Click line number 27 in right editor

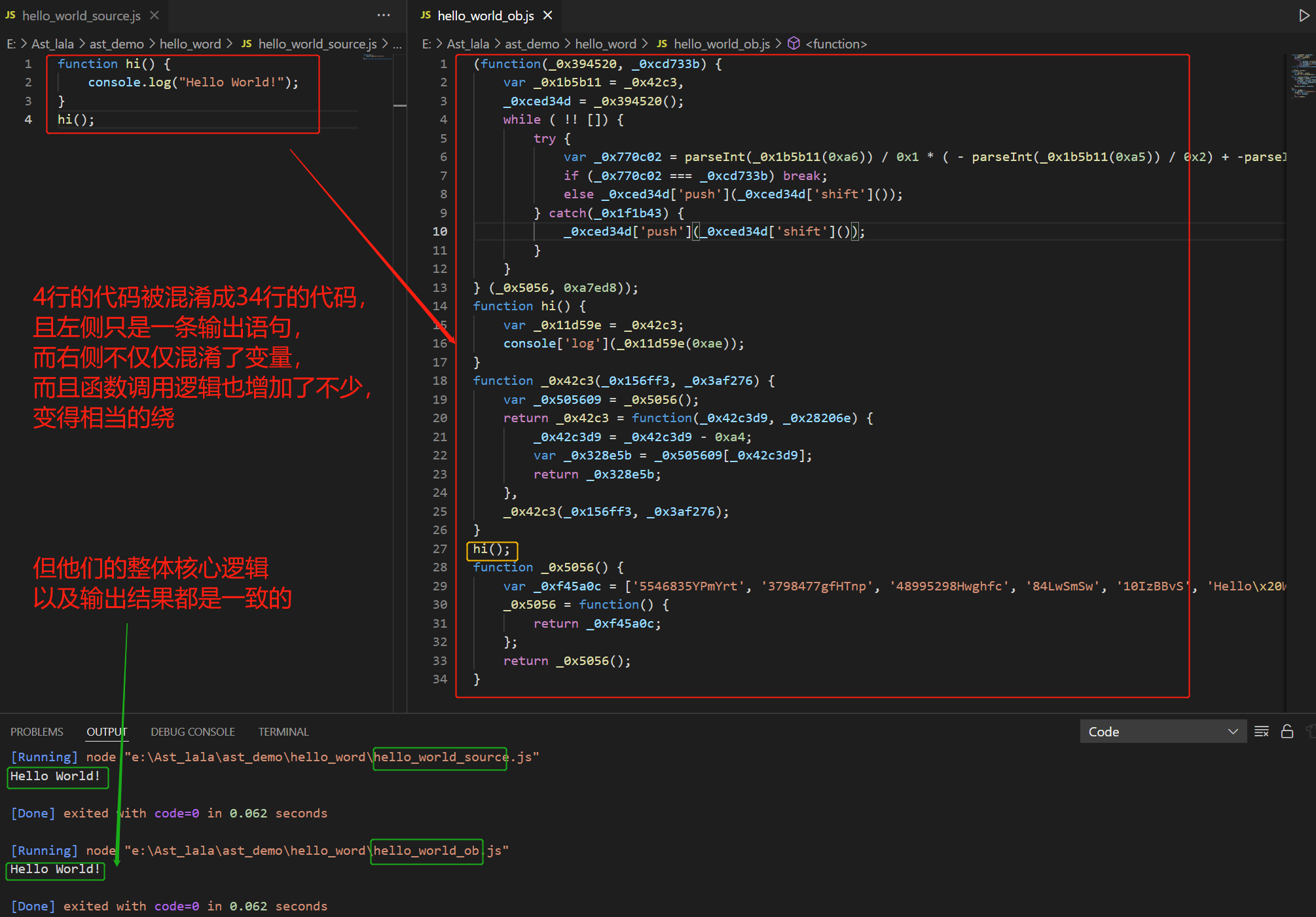tap(440, 548)
